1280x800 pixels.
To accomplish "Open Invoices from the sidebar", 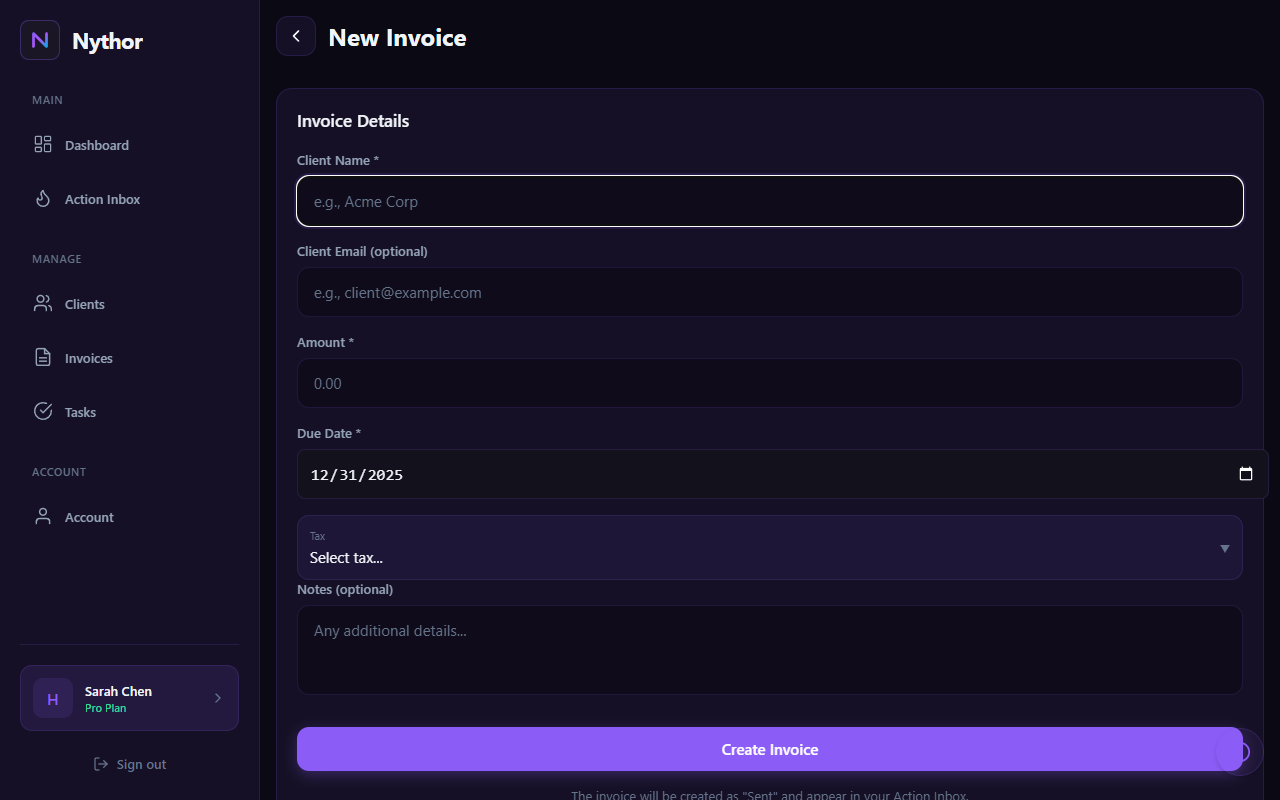I will (x=88, y=358).
